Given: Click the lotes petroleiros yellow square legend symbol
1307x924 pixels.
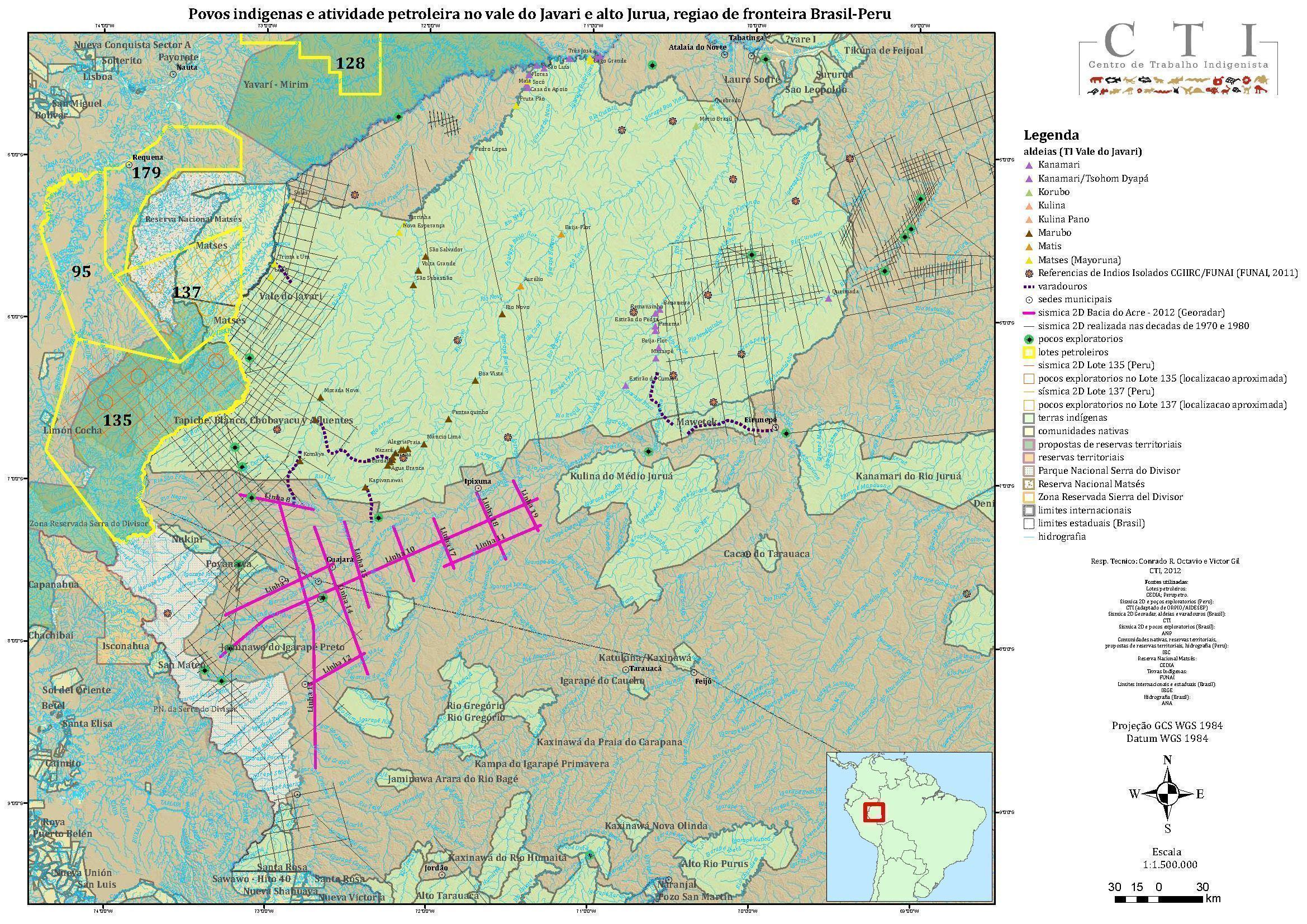Looking at the screenshot, I should pyautogui.click(x=1028, y=352).
